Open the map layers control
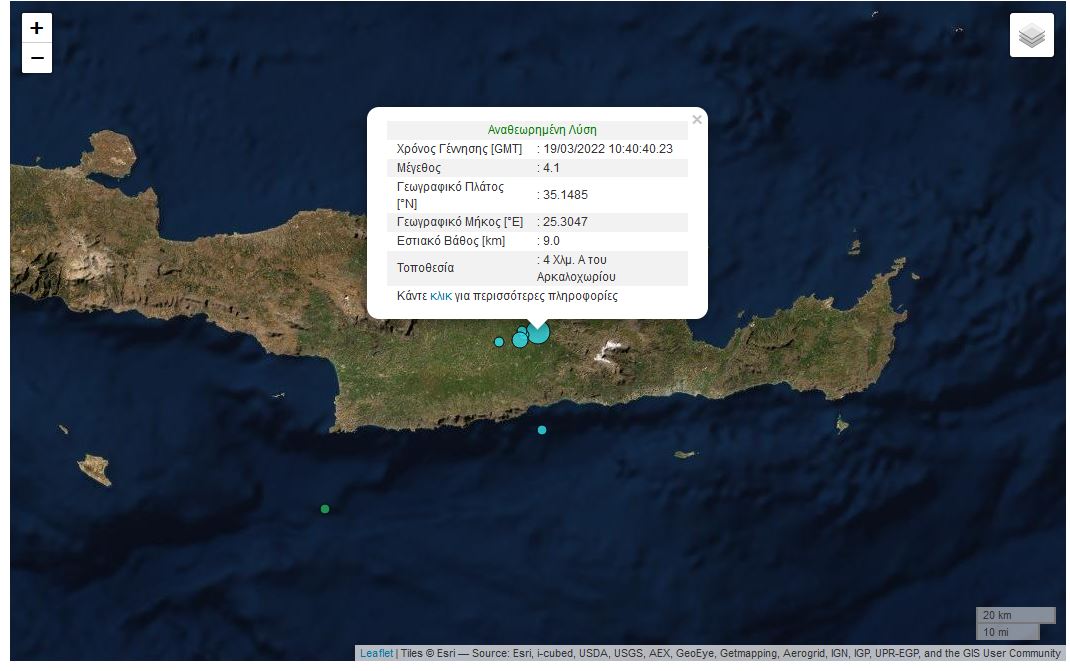Viewport: 1070px width, 671px height. tap(1031, 36)
